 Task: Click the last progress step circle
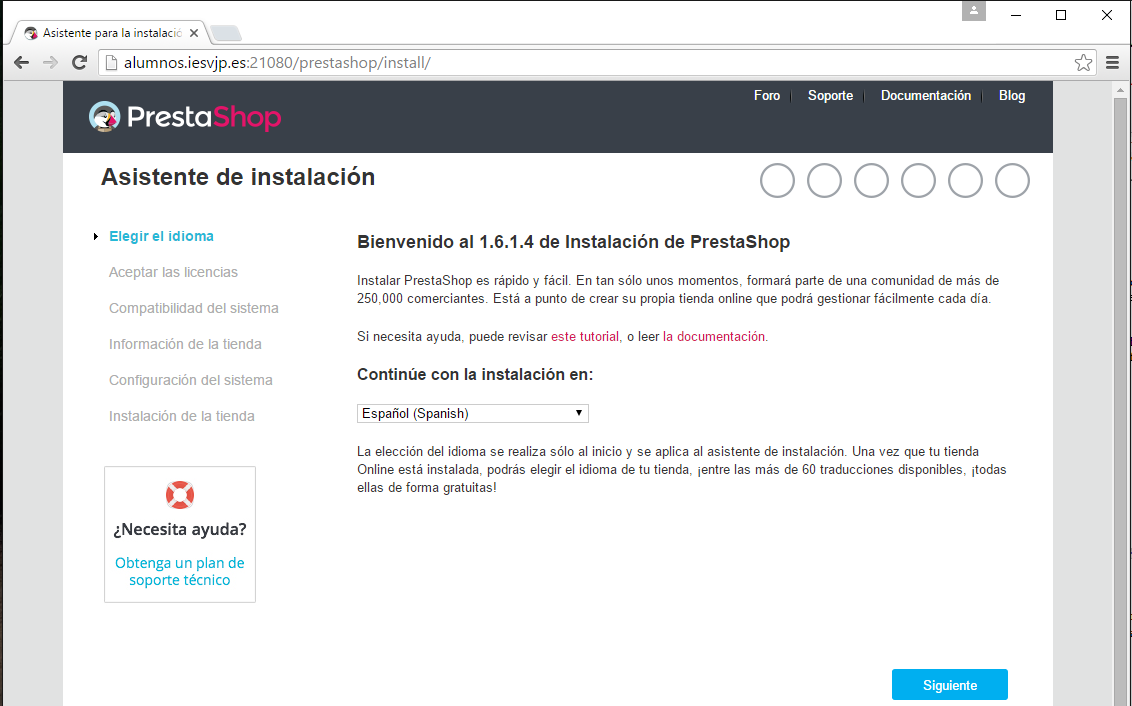(1012, 181)
